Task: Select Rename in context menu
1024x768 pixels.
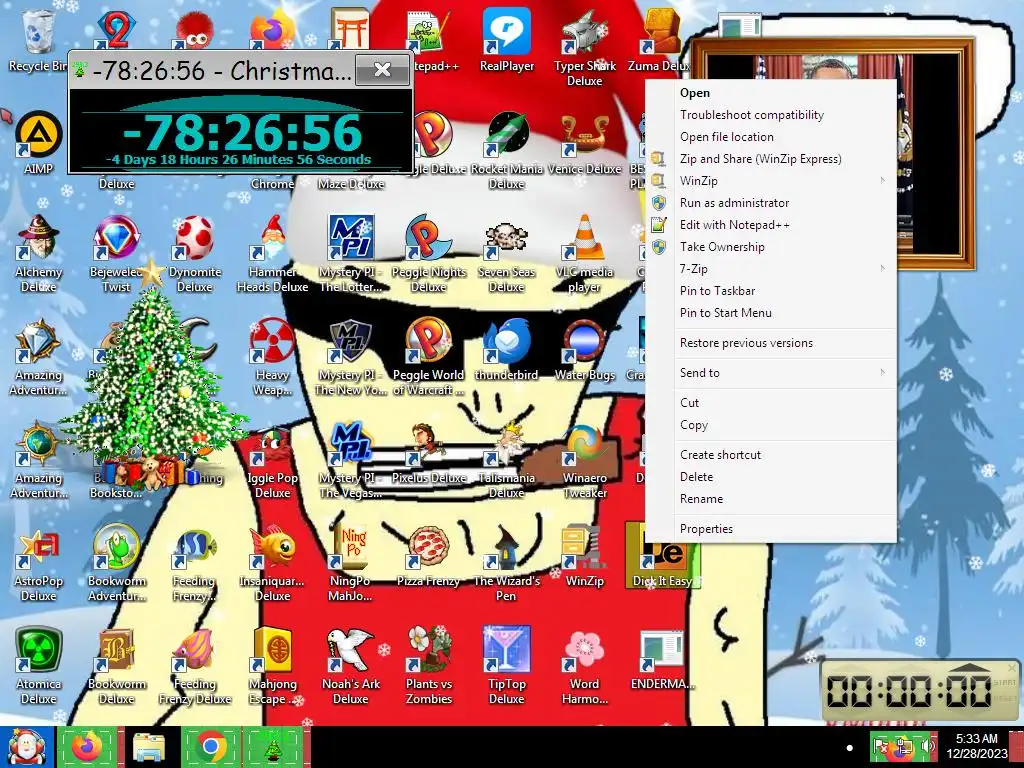Action: coord(771,499)
